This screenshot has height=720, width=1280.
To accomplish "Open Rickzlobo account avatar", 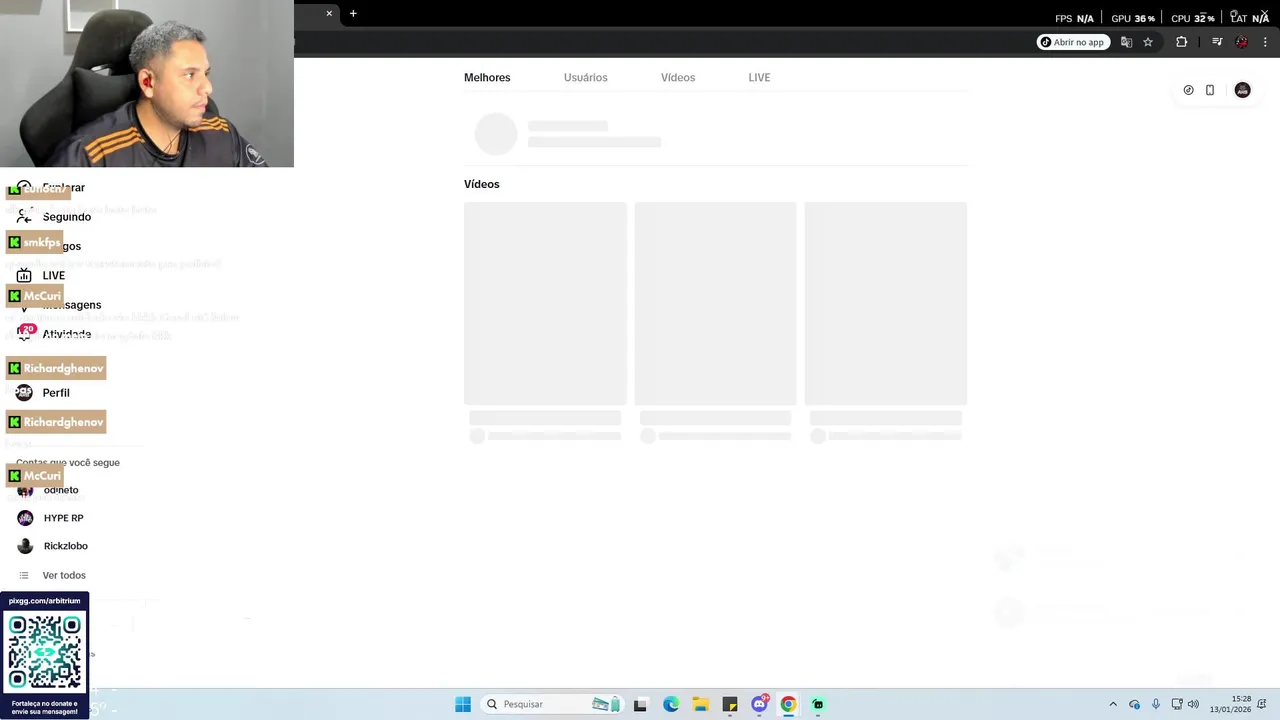I will click(25, 546).
